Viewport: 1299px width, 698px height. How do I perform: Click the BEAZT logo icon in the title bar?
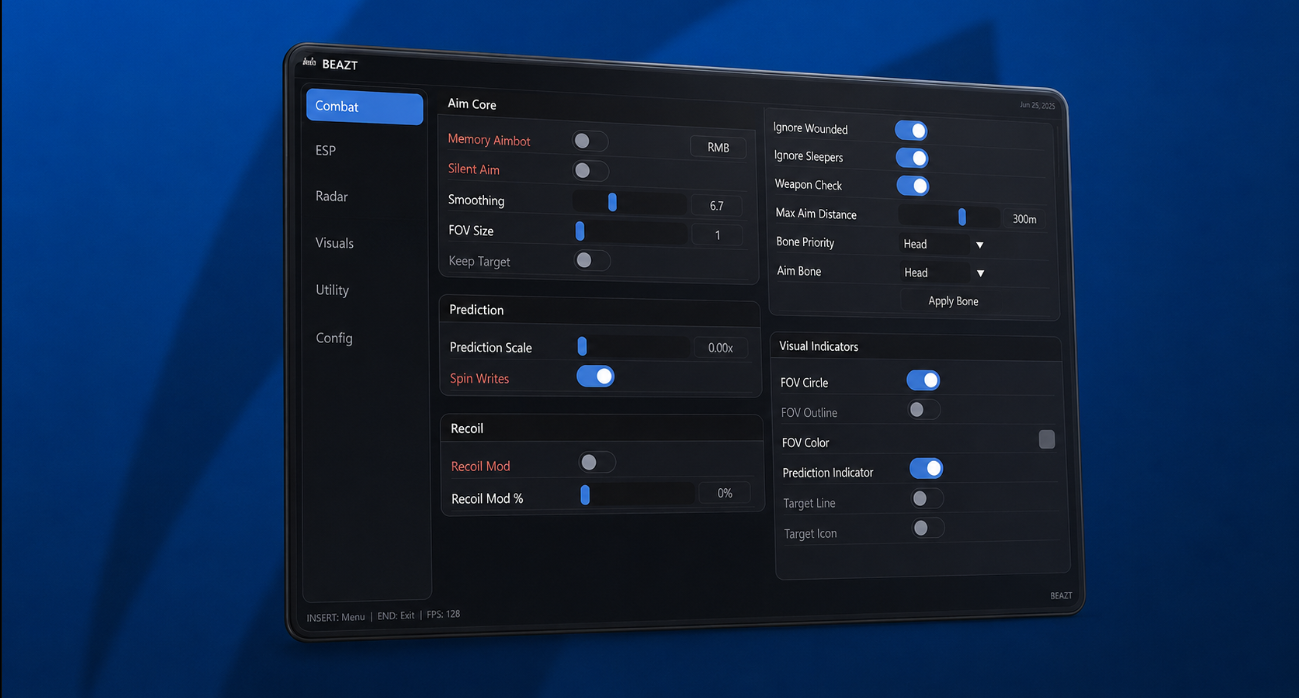coord(309,63)
